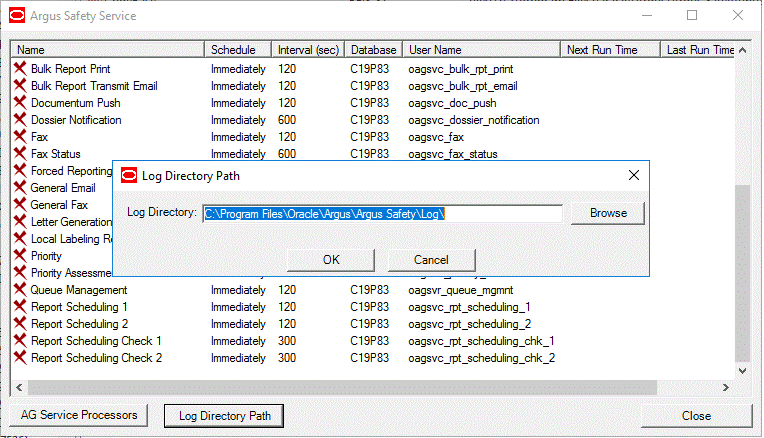Cancel the Log Directory Path dialog
The height and width of the screenshot is (438, 764).
[431, 260]
